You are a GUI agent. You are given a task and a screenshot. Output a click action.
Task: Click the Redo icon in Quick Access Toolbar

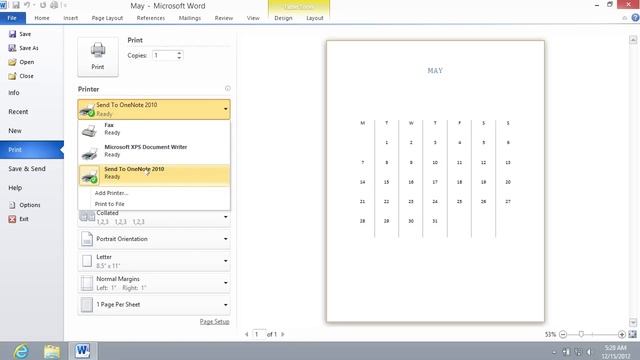(43, 5)
